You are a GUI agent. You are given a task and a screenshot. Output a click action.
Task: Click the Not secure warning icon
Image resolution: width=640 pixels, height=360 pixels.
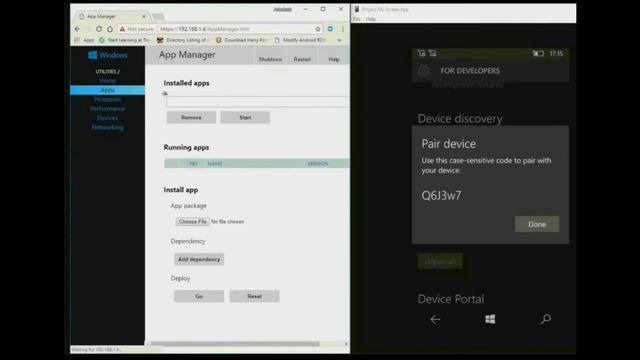coord(122,29)
